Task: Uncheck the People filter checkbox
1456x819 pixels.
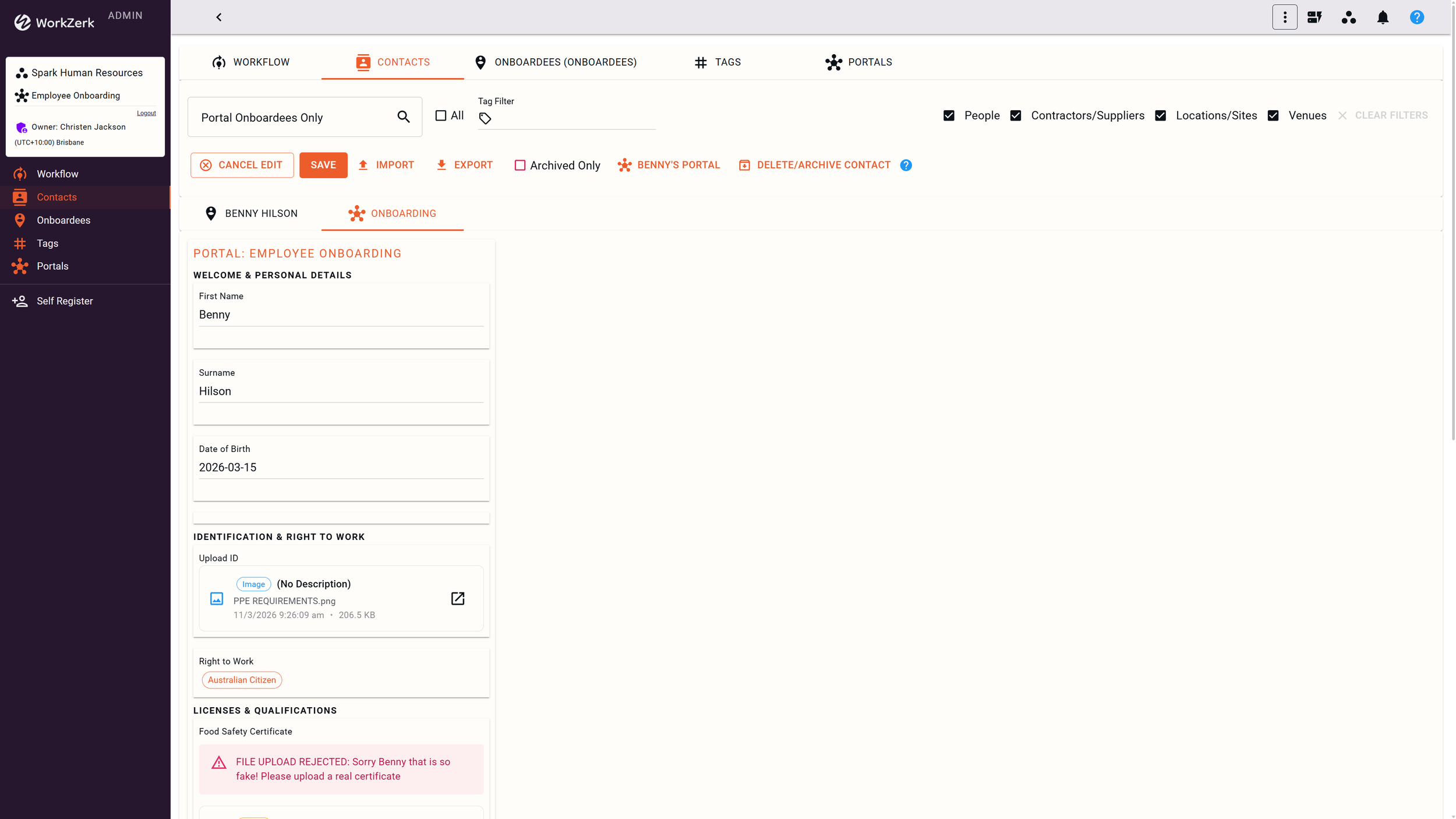Action: coord(949,116)
